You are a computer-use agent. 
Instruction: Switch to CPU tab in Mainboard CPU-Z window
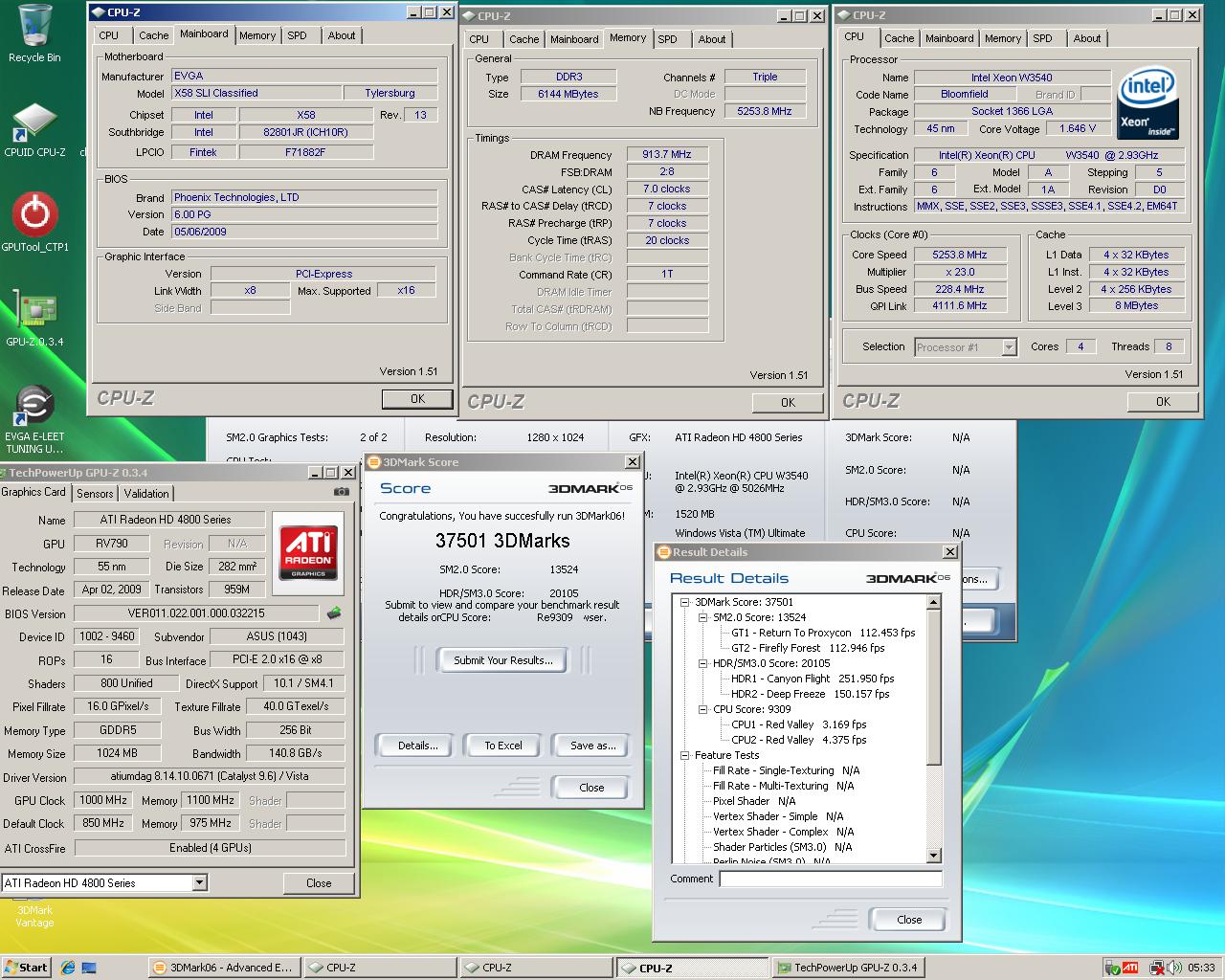tap(109, 35)
